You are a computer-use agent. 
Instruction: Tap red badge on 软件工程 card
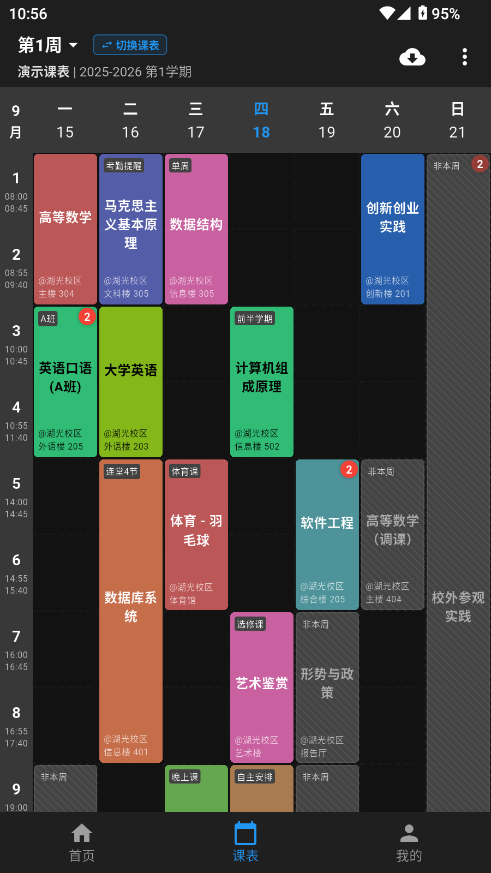(348, 470)
